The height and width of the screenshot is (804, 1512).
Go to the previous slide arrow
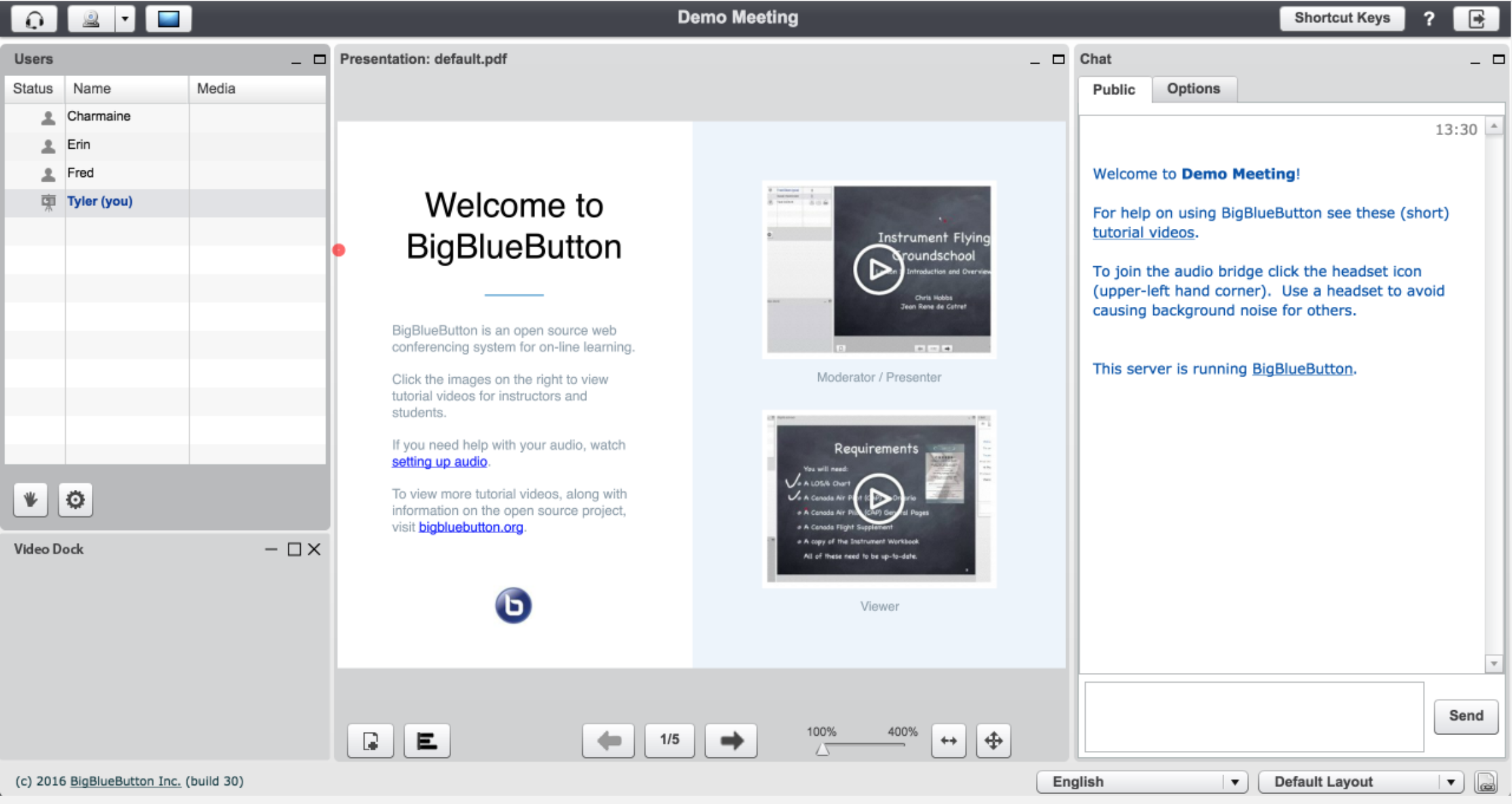608,741
